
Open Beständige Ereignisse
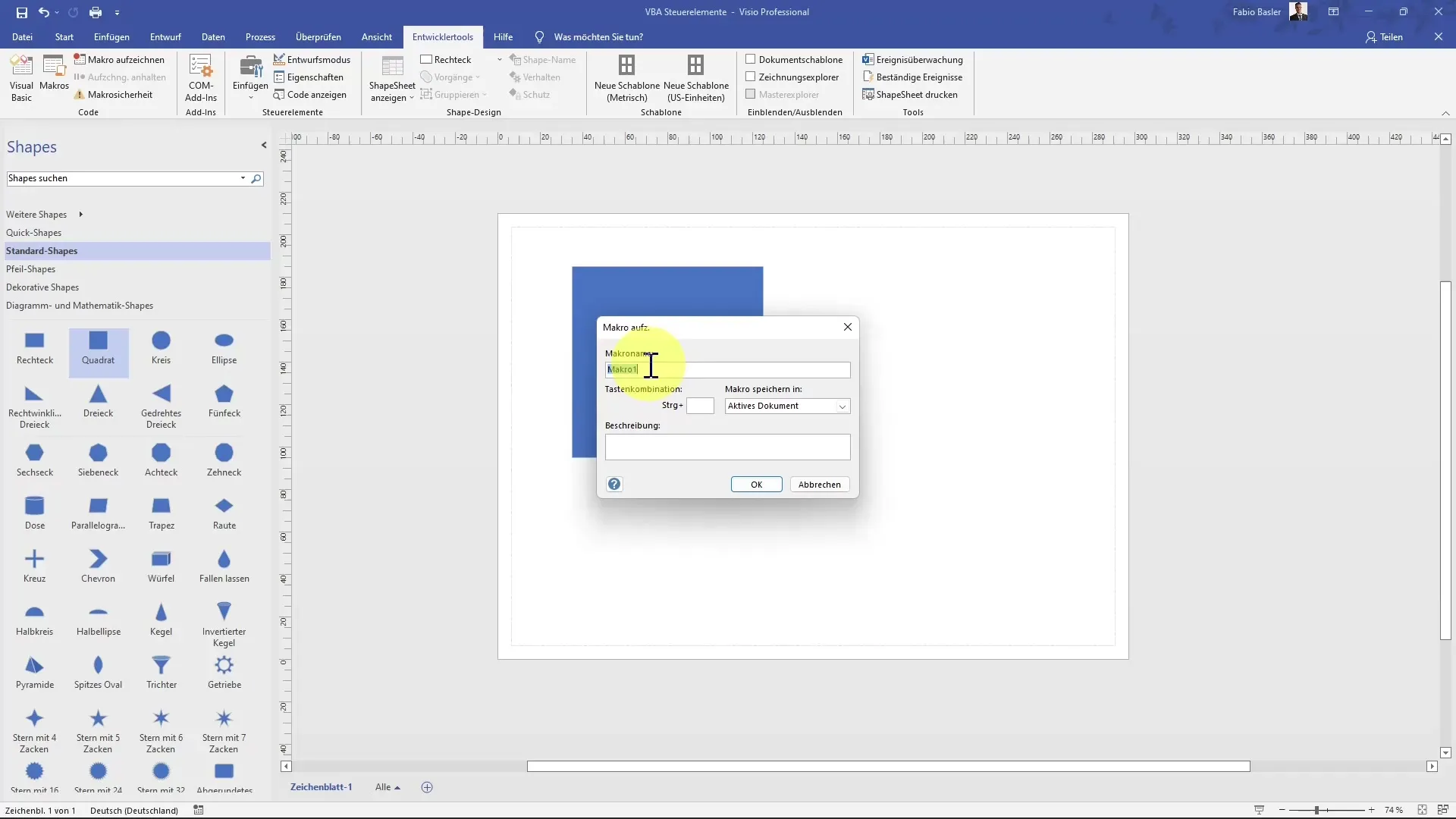click(x=912, y=77)
